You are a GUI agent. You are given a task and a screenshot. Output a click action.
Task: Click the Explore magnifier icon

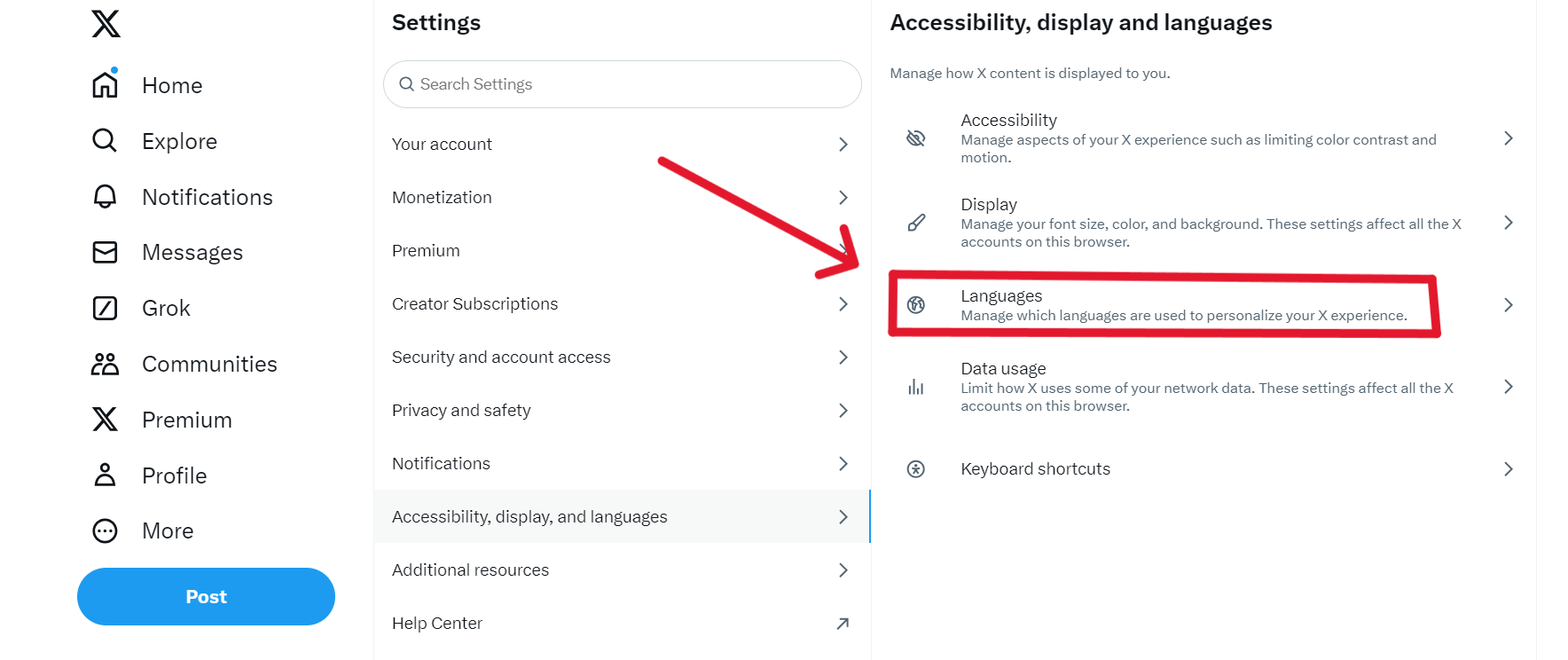tap(105, 140)
